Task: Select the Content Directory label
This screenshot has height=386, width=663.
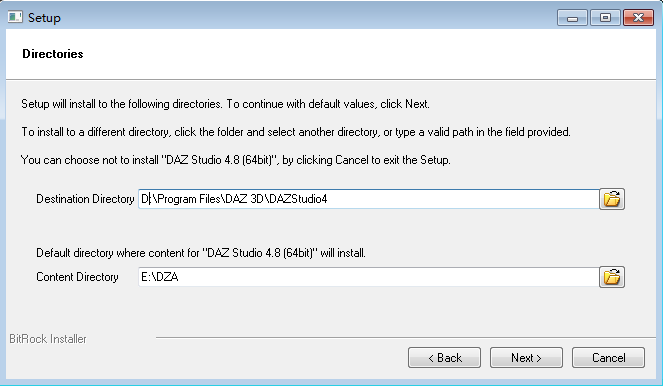Action: point(77,277)
